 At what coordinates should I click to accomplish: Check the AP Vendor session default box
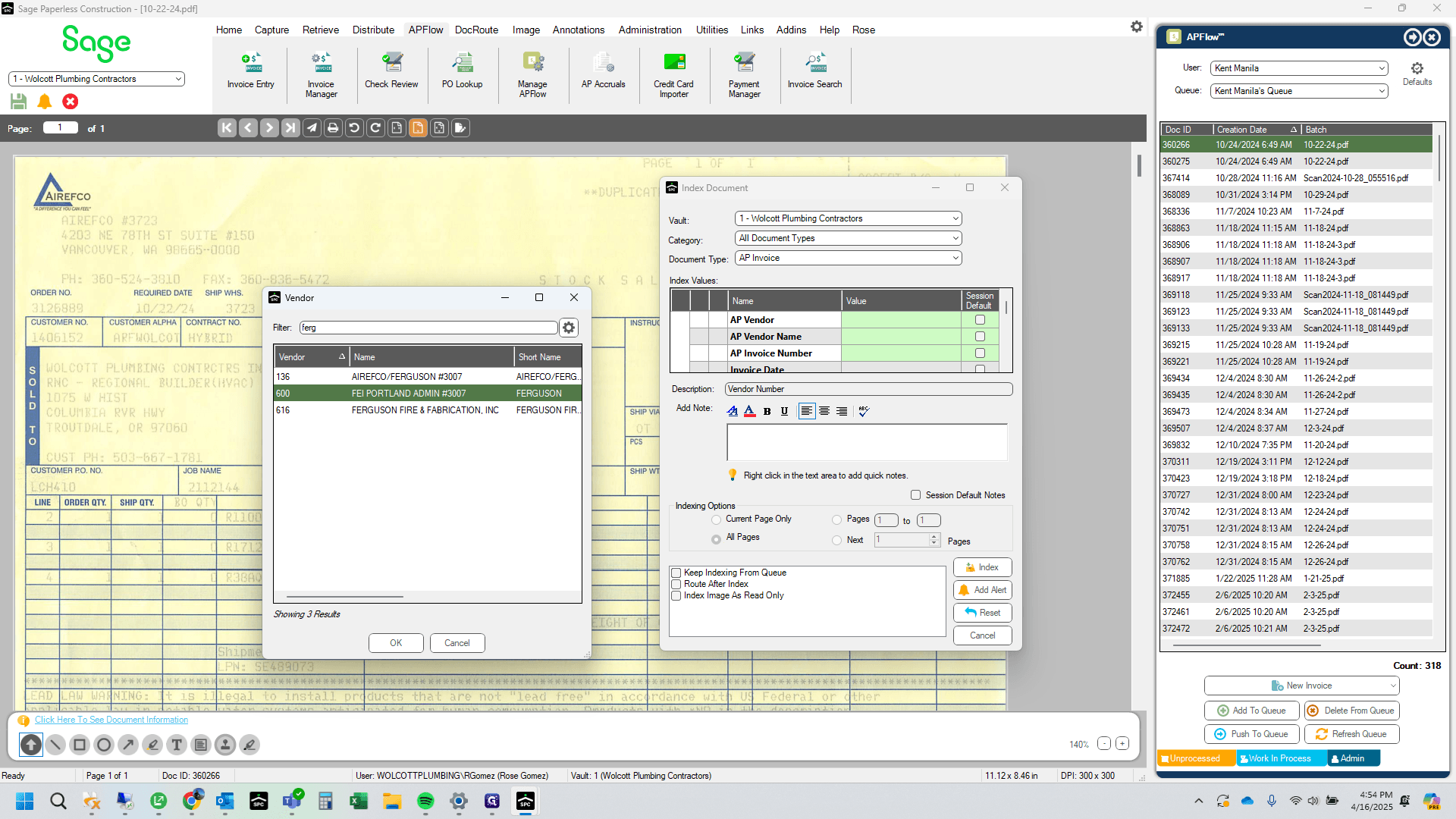(x=980, y=320)
